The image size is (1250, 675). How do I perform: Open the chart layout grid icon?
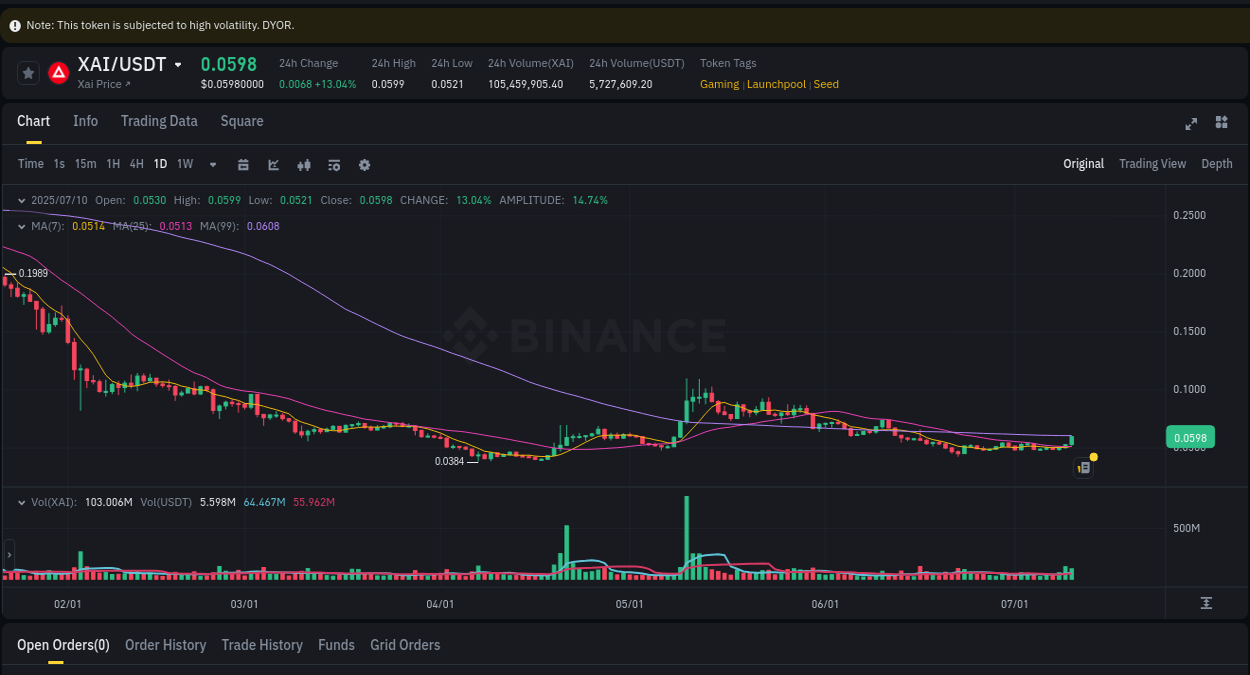click(1221, 122)
